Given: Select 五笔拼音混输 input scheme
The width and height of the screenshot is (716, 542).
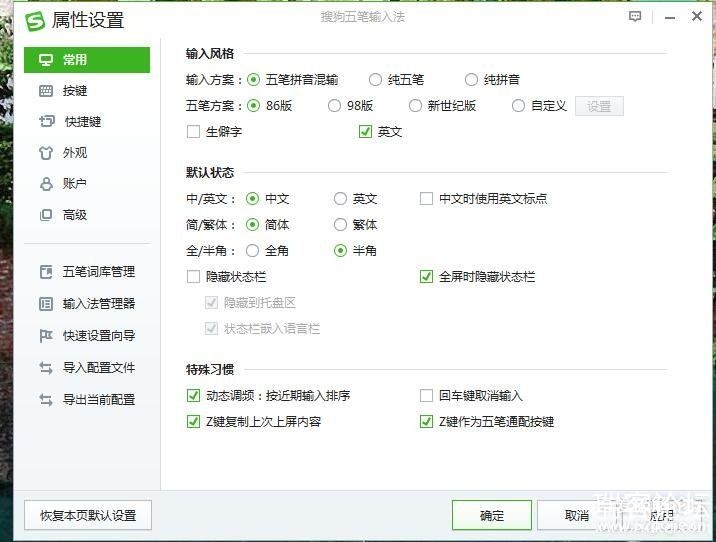Looking at the screenshot, I should click(253, 80).
